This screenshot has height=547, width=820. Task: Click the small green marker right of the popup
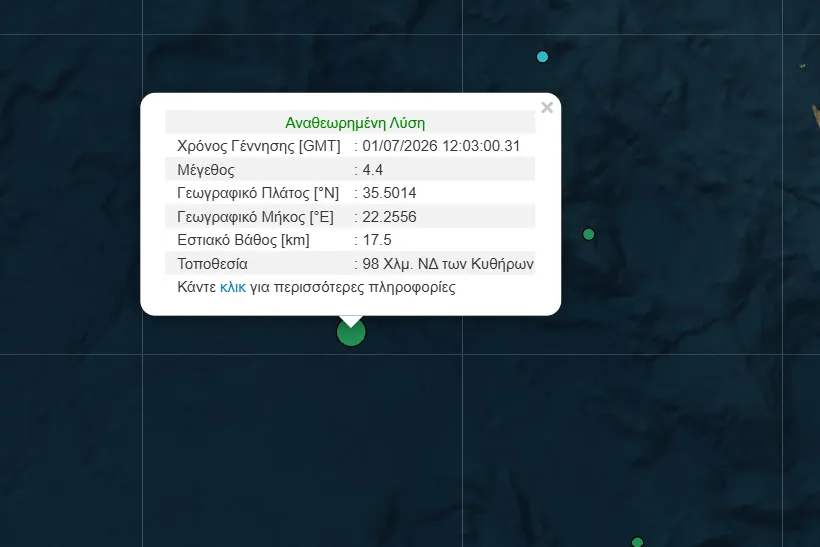[588, 234]
